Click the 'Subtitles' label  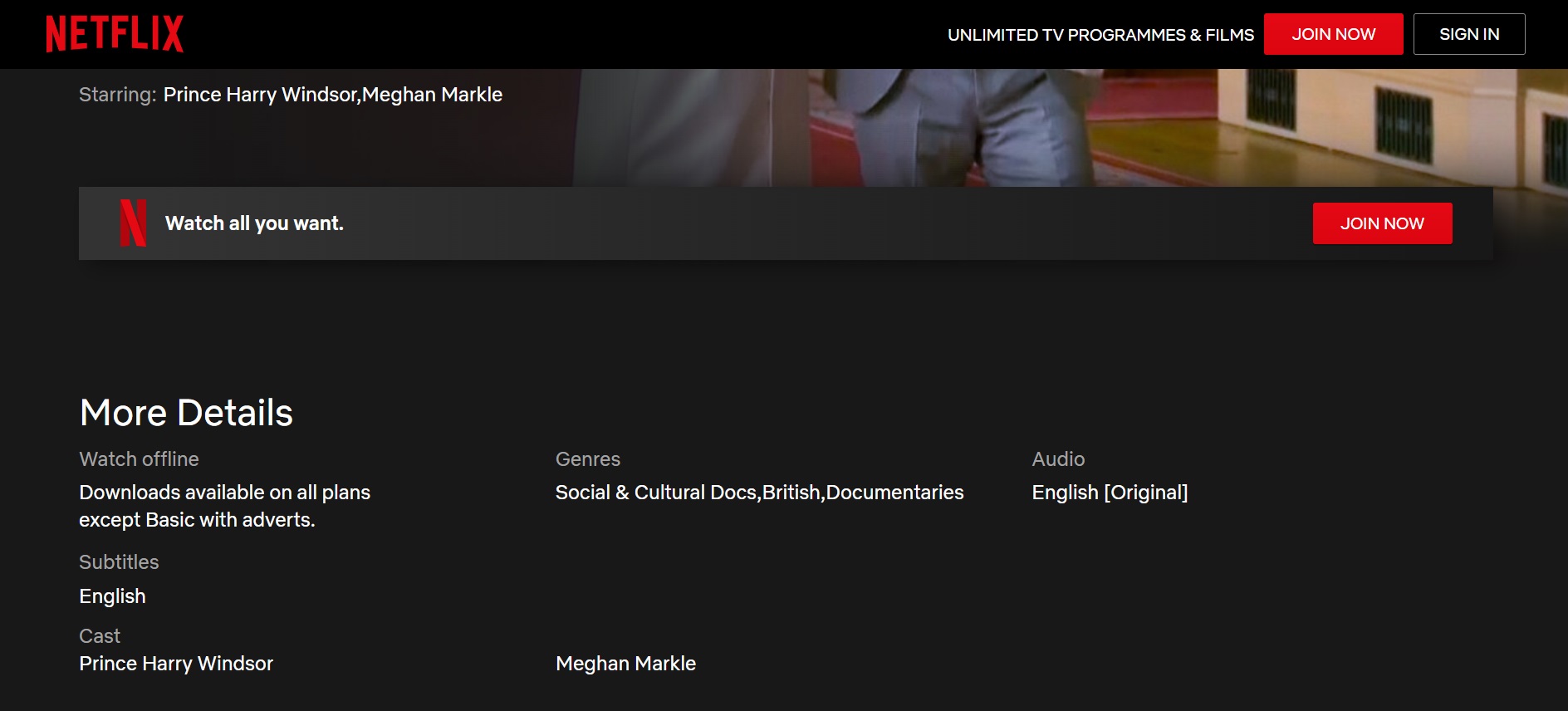click(119, 562)
